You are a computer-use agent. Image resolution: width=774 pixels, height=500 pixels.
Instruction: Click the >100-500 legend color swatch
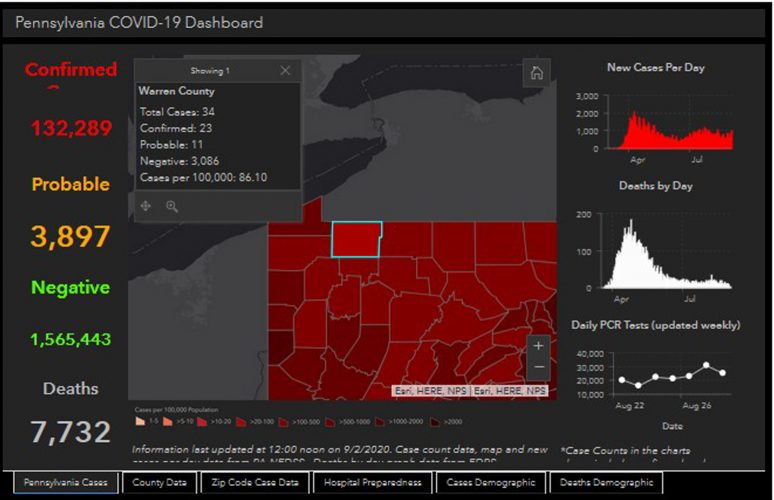[283, 423]
